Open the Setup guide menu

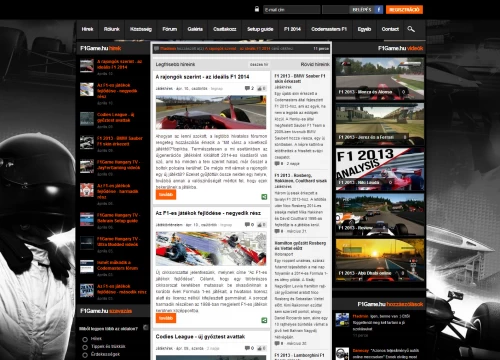coord(260,29)
